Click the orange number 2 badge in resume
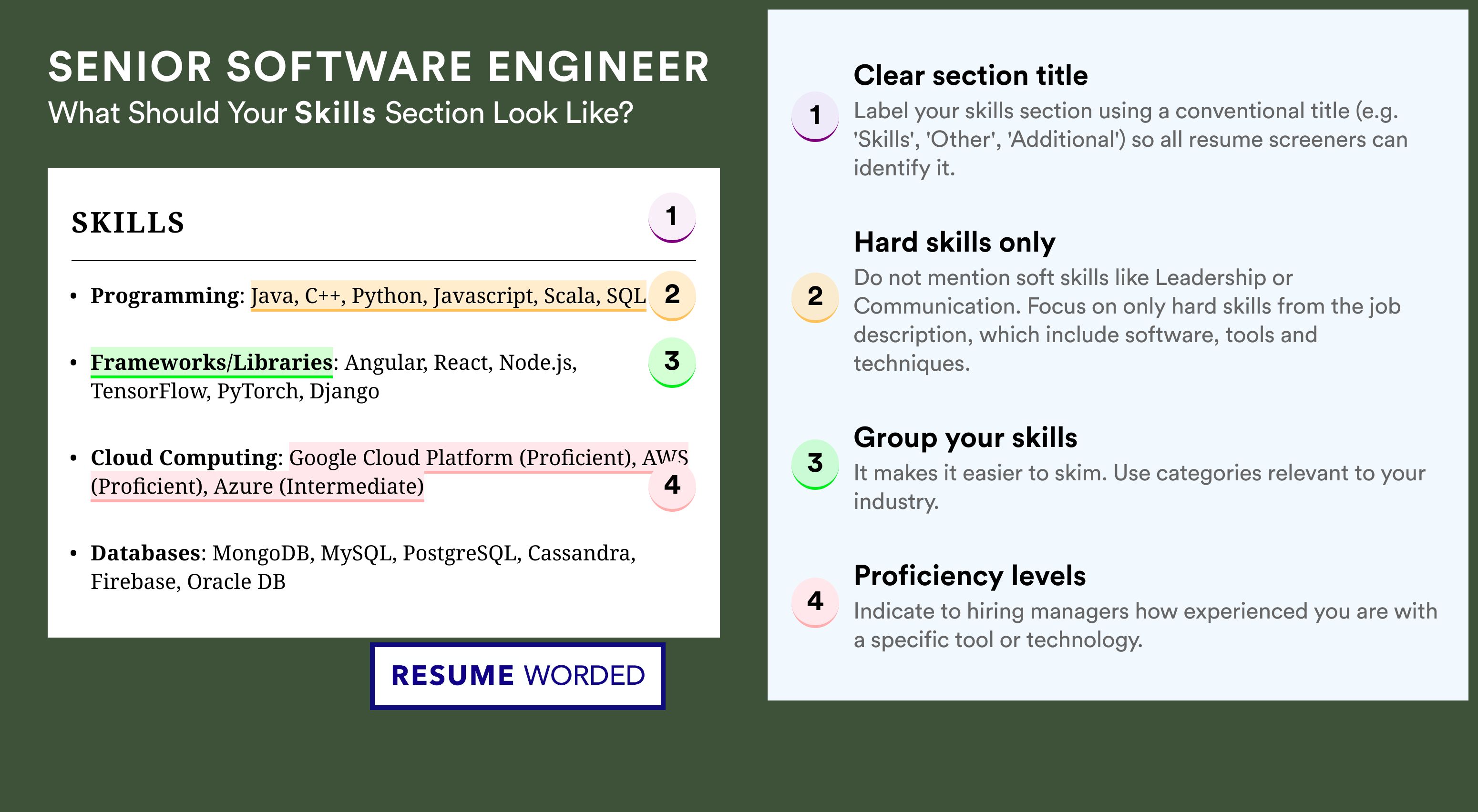Viewport: 1478px width, 812px height. [672, 295]
